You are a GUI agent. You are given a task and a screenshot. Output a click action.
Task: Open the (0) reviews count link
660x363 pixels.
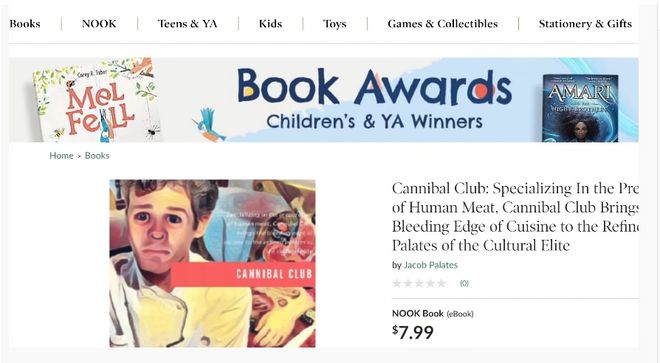(464, 283)
